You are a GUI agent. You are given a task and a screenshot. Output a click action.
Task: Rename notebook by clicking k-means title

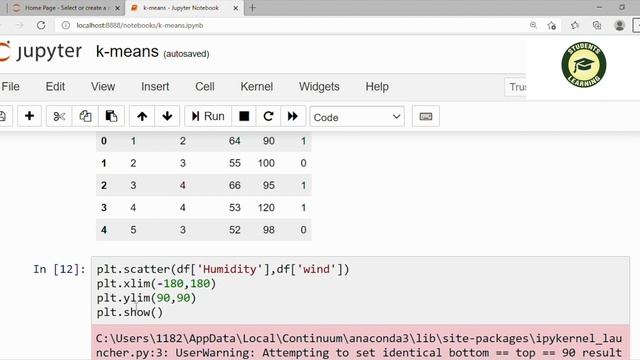click(127, 52)
